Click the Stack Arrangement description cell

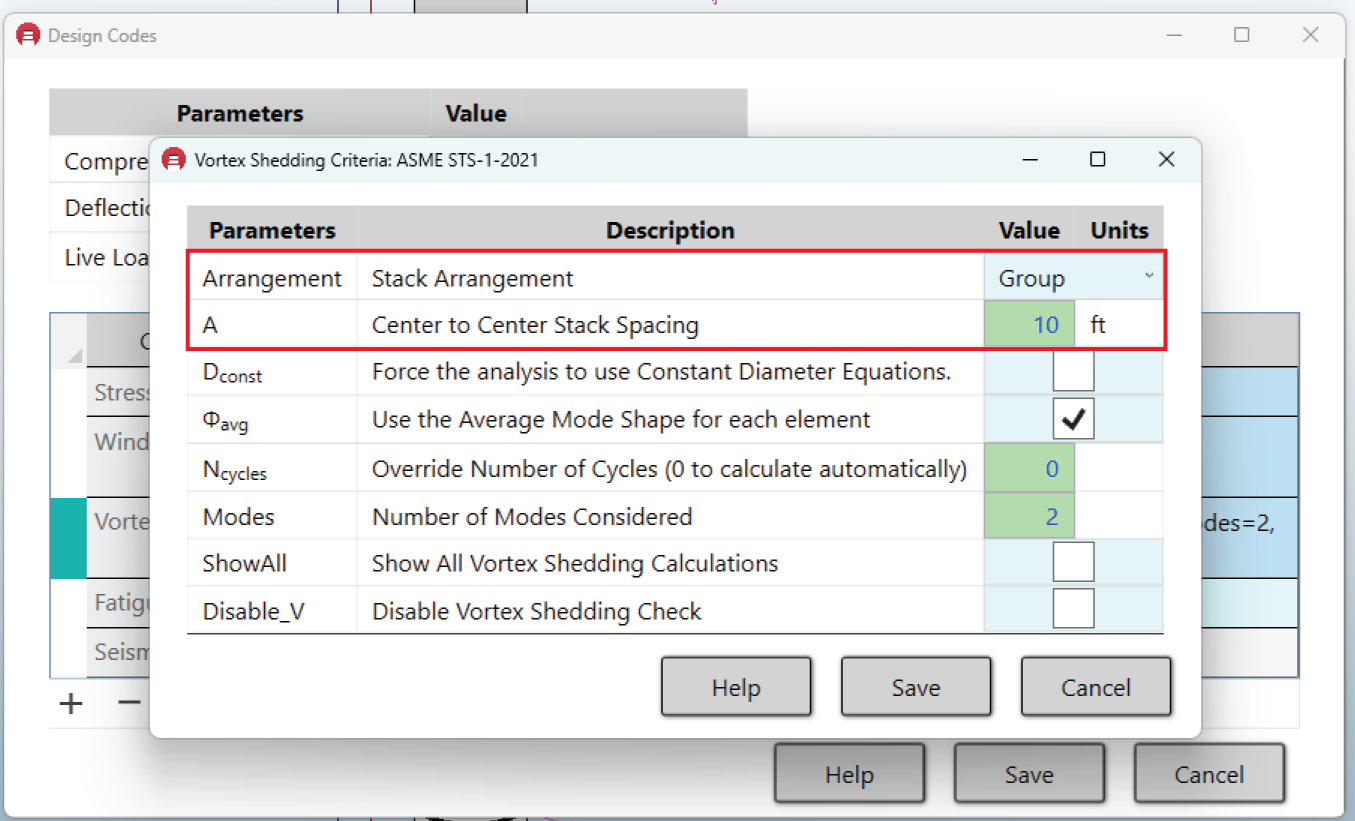tap(671, 278)
